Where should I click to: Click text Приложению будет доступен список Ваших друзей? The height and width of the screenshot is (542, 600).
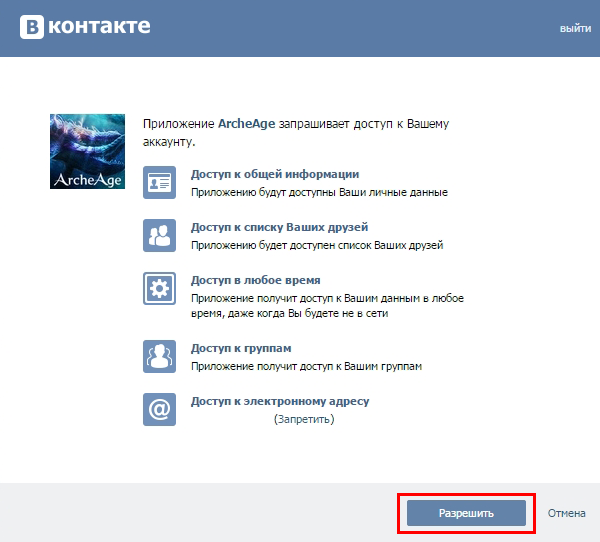coord(317,245)
